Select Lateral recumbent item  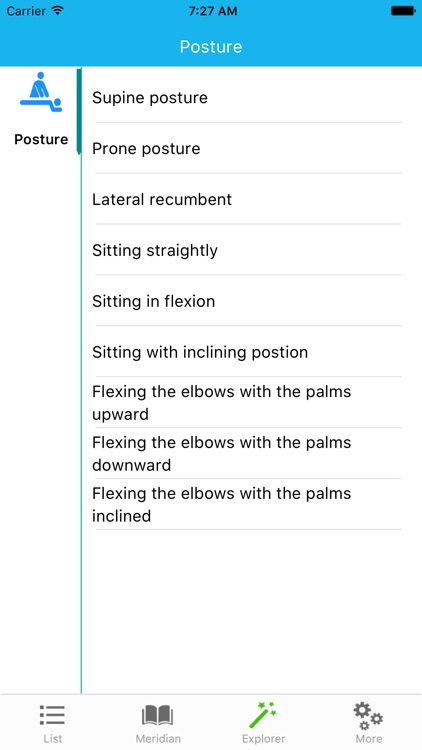(248, 199)
